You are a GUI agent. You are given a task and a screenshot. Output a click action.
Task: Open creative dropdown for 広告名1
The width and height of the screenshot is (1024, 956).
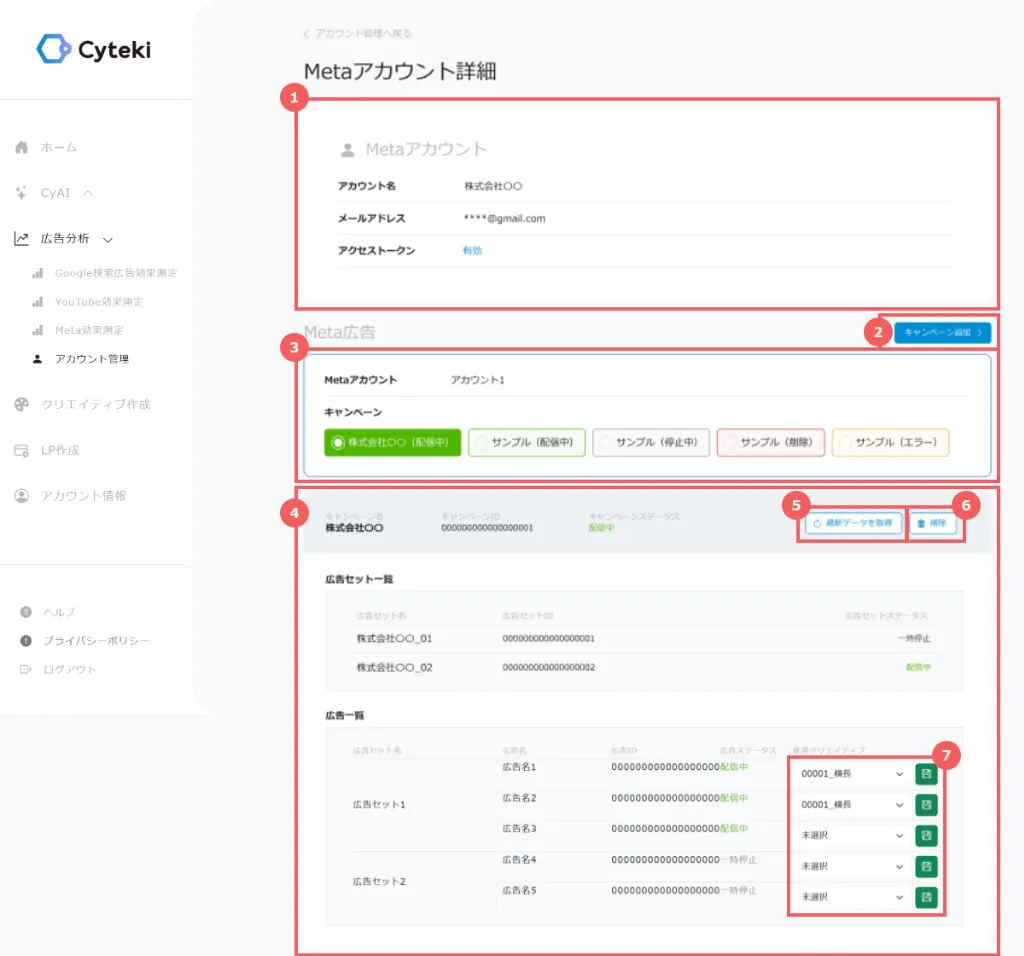coord(852,774)
